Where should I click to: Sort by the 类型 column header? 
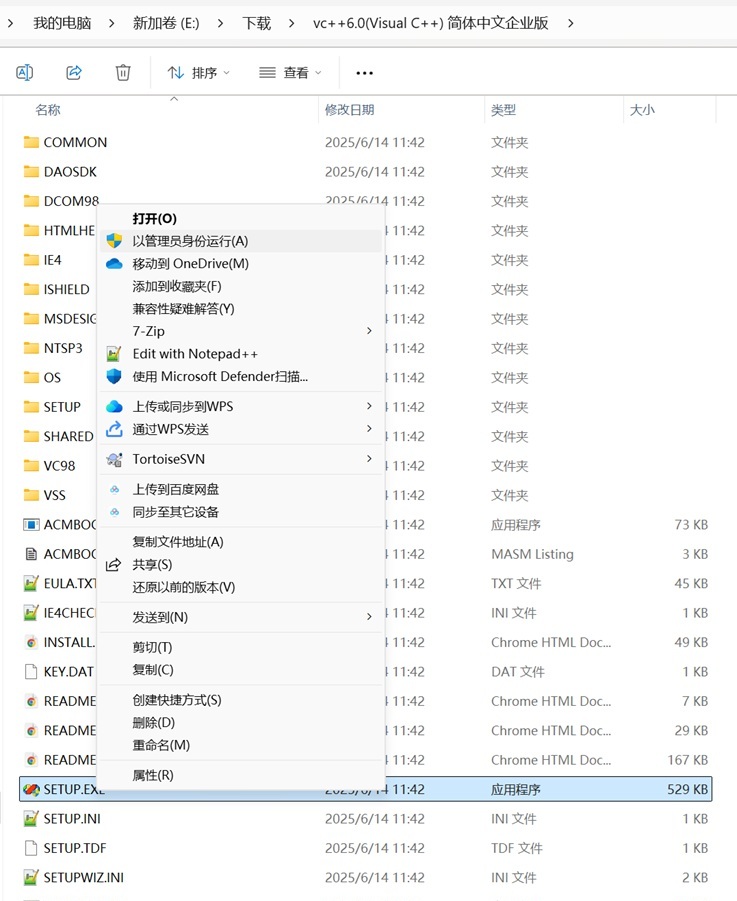coord(503,110)
